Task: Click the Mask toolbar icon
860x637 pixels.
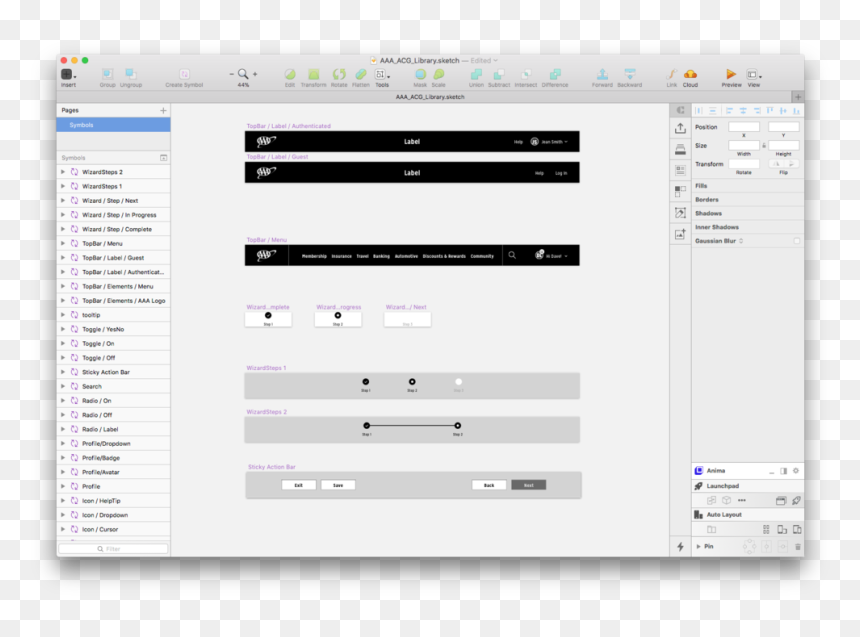Action: pyautogui.click(x=420, y=74)
